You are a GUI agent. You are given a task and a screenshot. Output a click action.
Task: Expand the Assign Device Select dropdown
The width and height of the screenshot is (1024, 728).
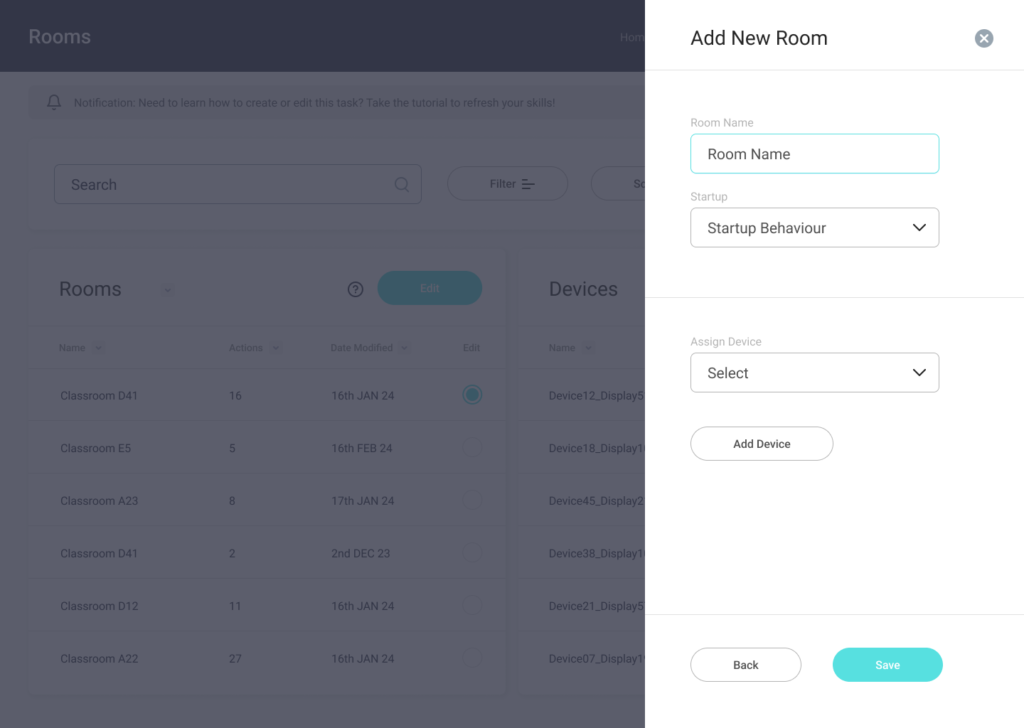[x=814, y=373]
